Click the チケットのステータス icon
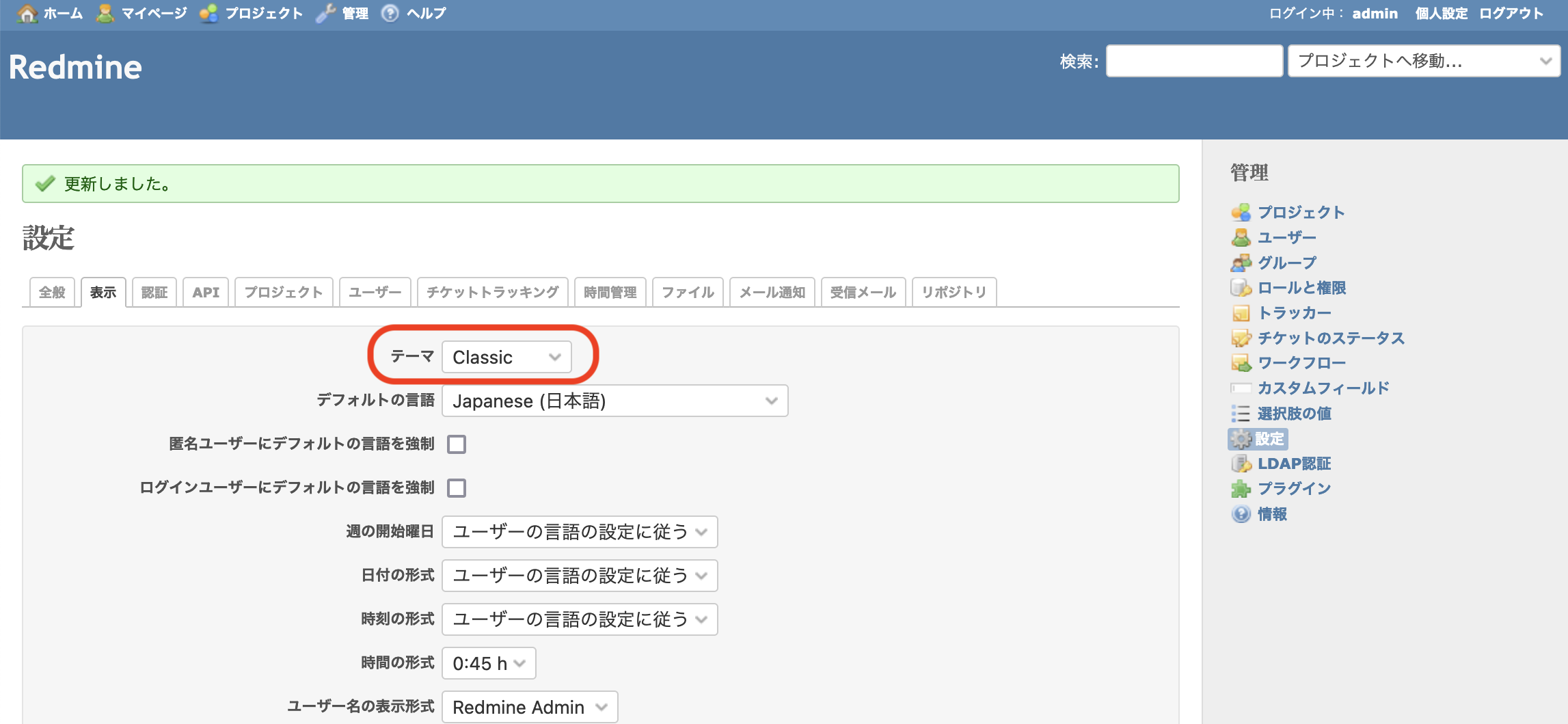This screenshot has width=1568, height=724. pos(1241,338)
